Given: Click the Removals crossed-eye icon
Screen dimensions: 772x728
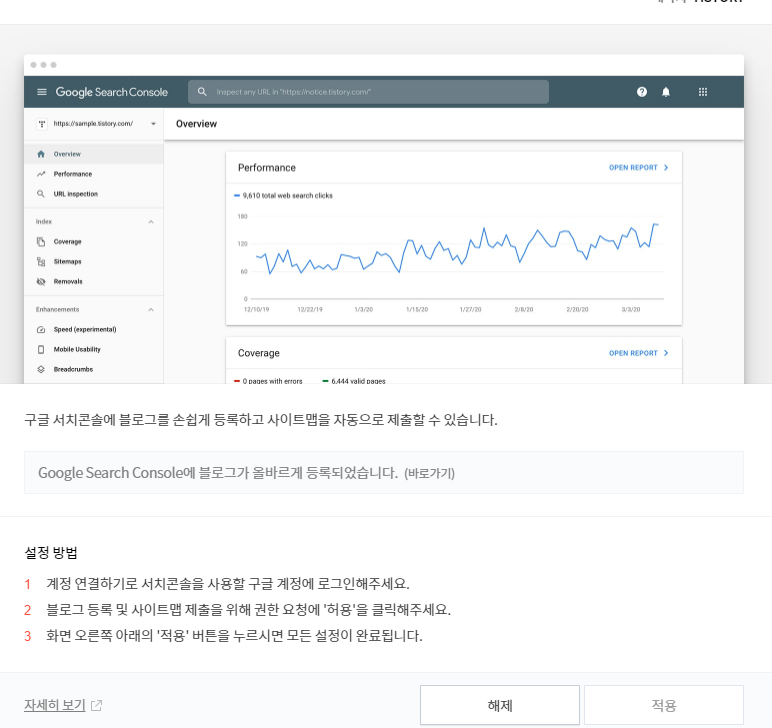Looking at the screenshot, I should tap(41, 282).
